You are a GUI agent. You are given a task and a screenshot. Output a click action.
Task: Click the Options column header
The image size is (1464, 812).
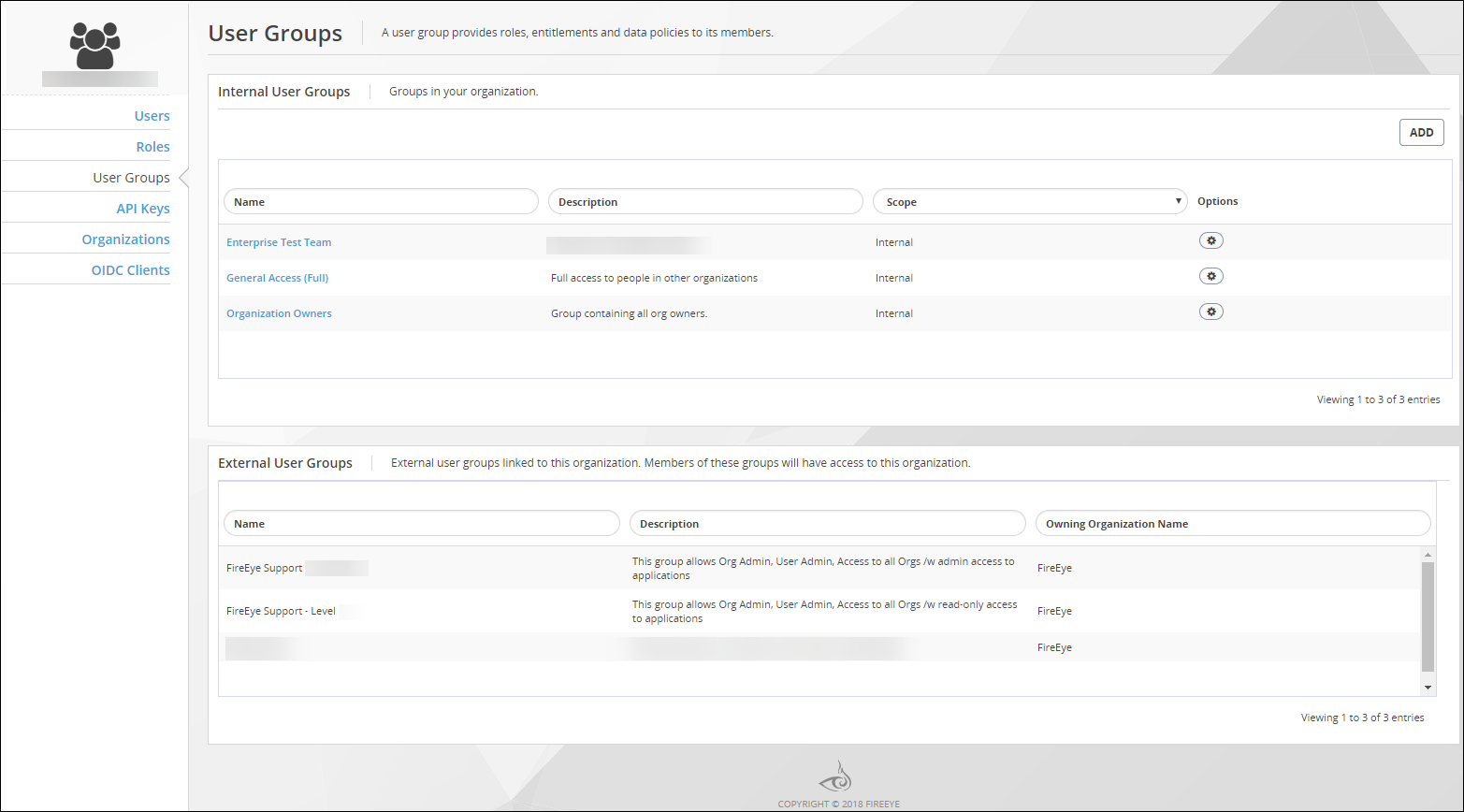click(x=1217, y=201)
